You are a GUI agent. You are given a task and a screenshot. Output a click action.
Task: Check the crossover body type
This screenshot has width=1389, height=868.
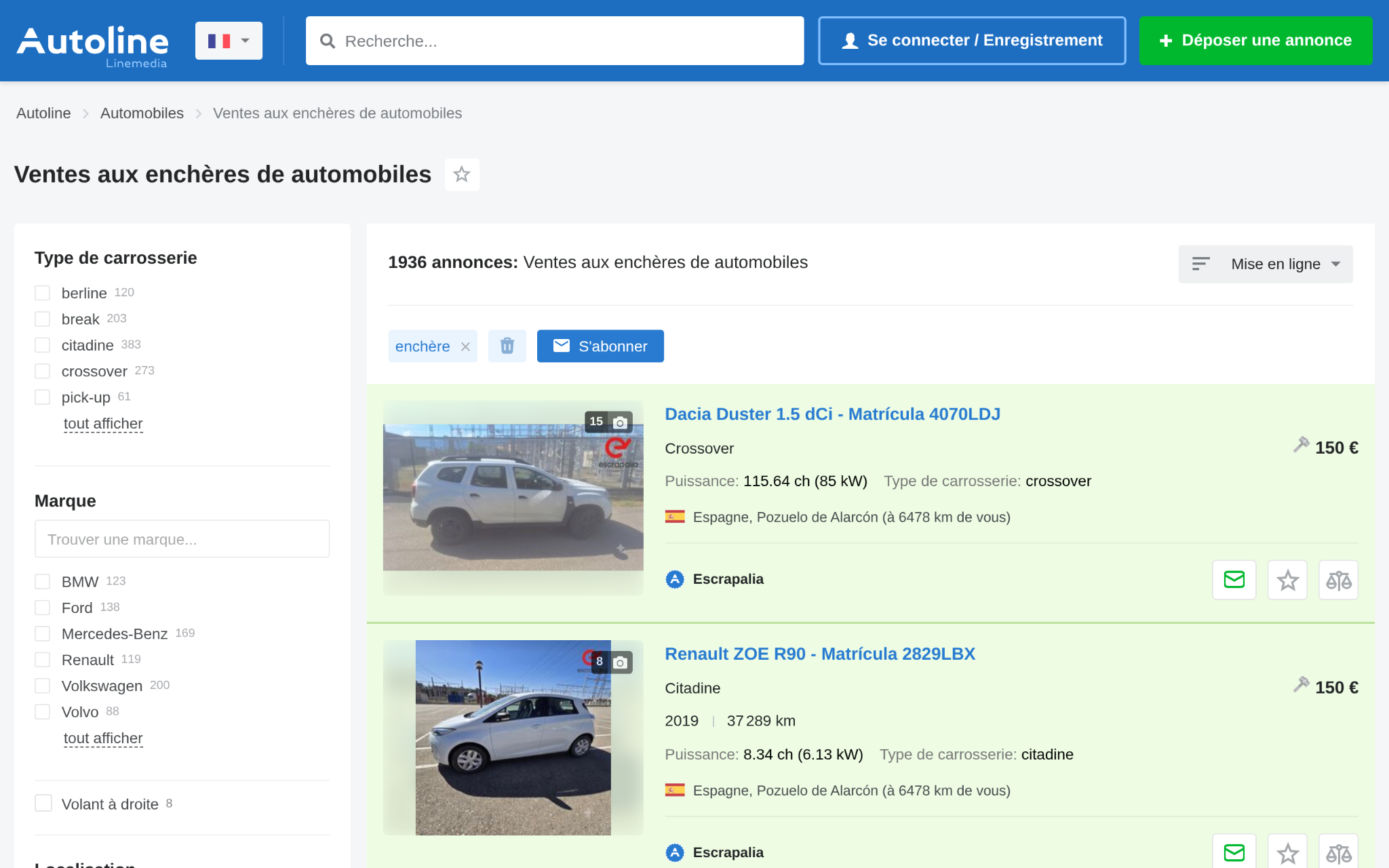coord(43,371)
